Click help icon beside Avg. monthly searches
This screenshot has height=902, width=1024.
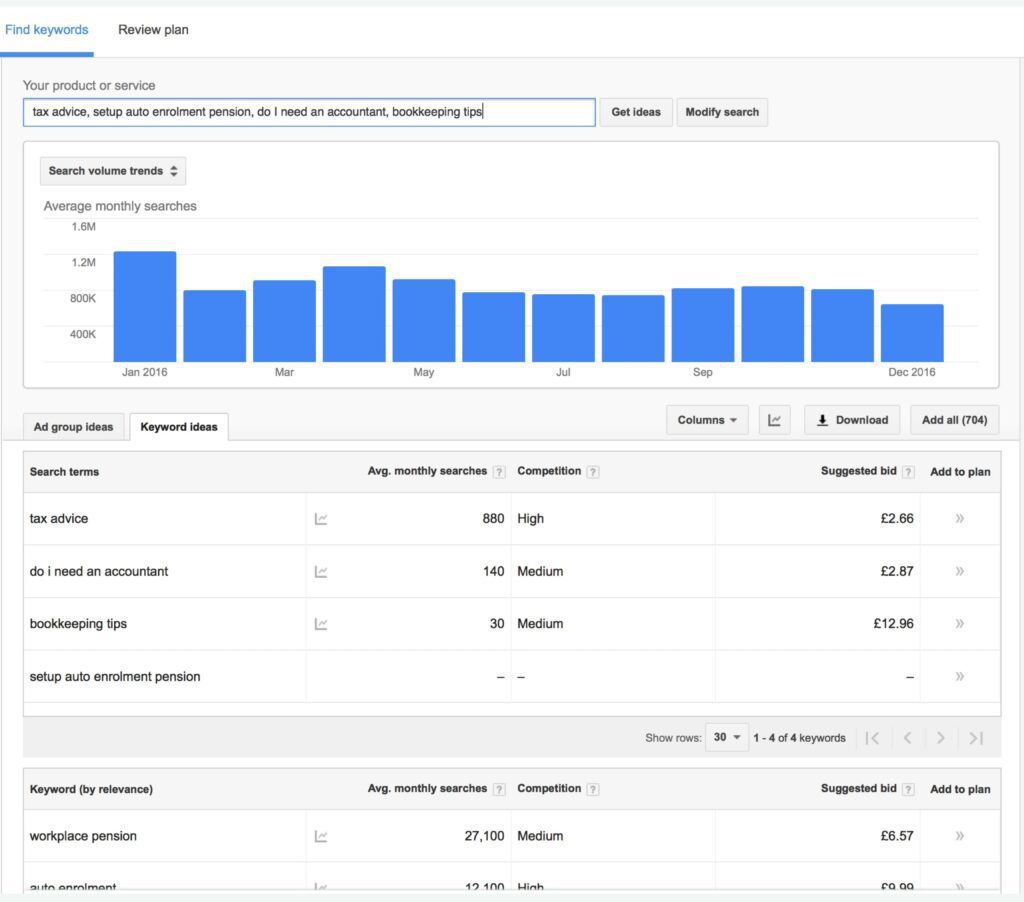(x=499, y=471)
